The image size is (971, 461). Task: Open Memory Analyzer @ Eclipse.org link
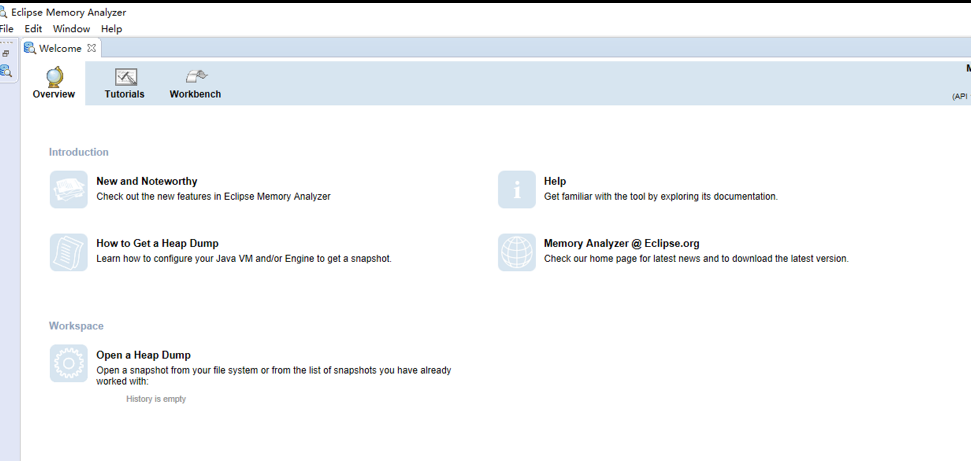[622, 244]
